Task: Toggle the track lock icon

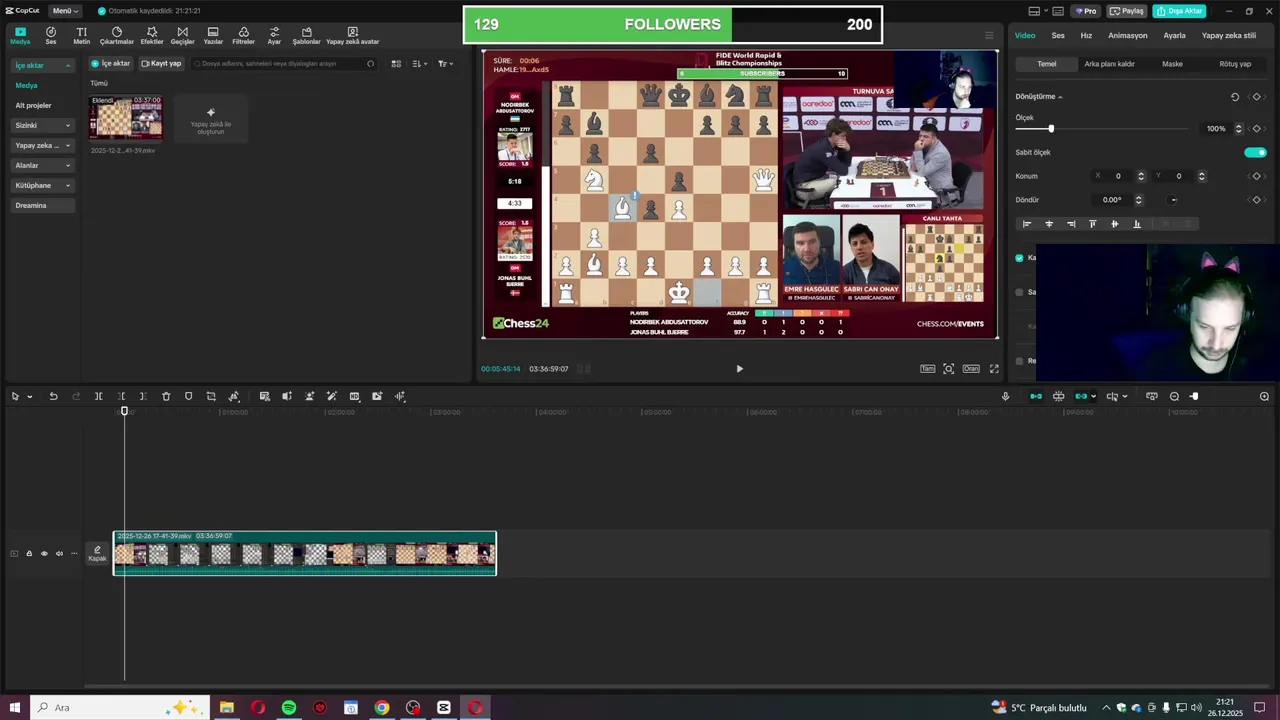Action: click(29, 554)
